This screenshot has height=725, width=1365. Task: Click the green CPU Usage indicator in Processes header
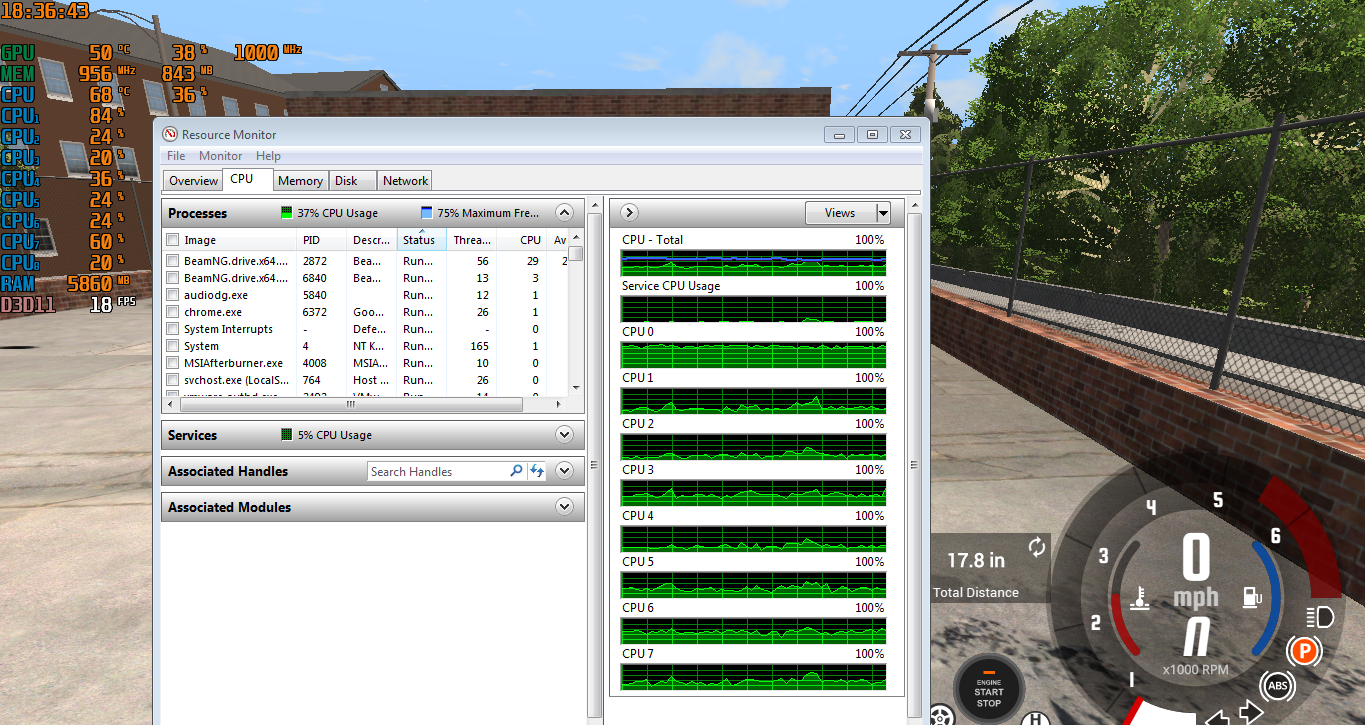click(x=287, y=213)
